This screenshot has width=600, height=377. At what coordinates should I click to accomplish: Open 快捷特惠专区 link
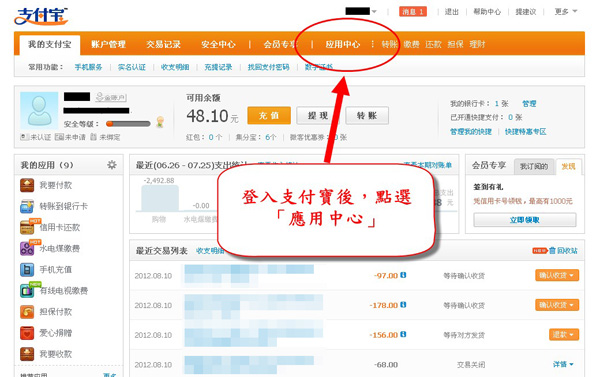coord(525,132)
